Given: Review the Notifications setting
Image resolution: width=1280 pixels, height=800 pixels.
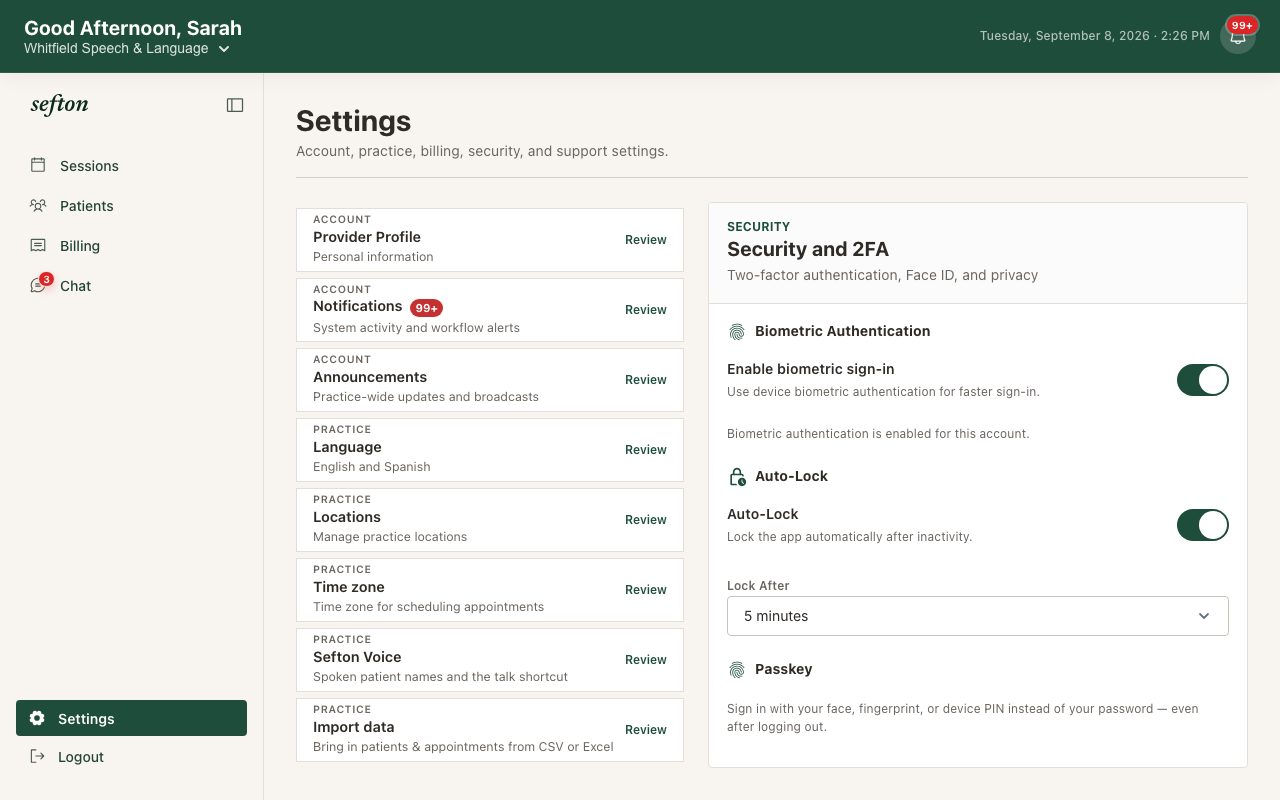Looking at the screenshot, I should 645,310.
